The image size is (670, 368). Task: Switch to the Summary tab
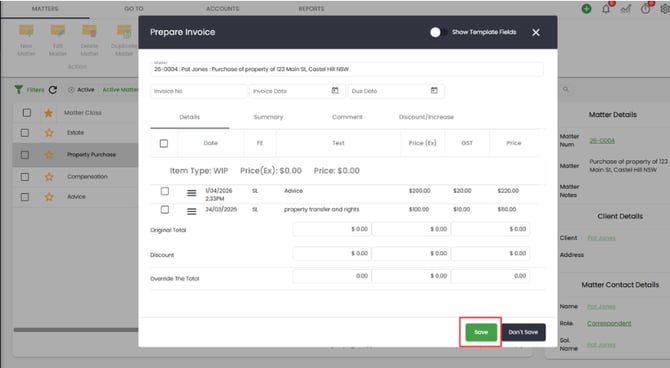pos(268,117)
